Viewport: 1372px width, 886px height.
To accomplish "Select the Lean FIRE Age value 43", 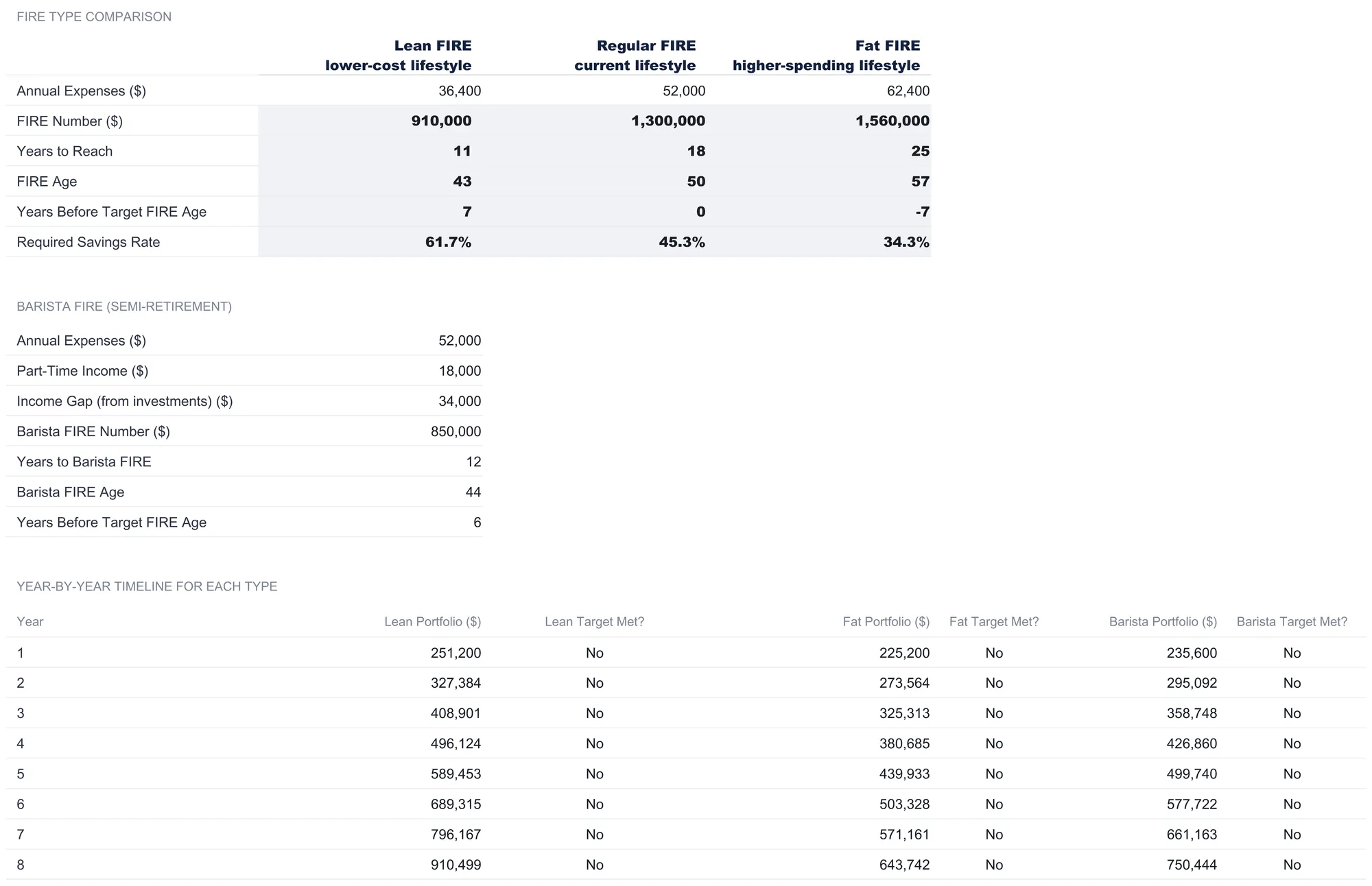I will coord(462,182).
